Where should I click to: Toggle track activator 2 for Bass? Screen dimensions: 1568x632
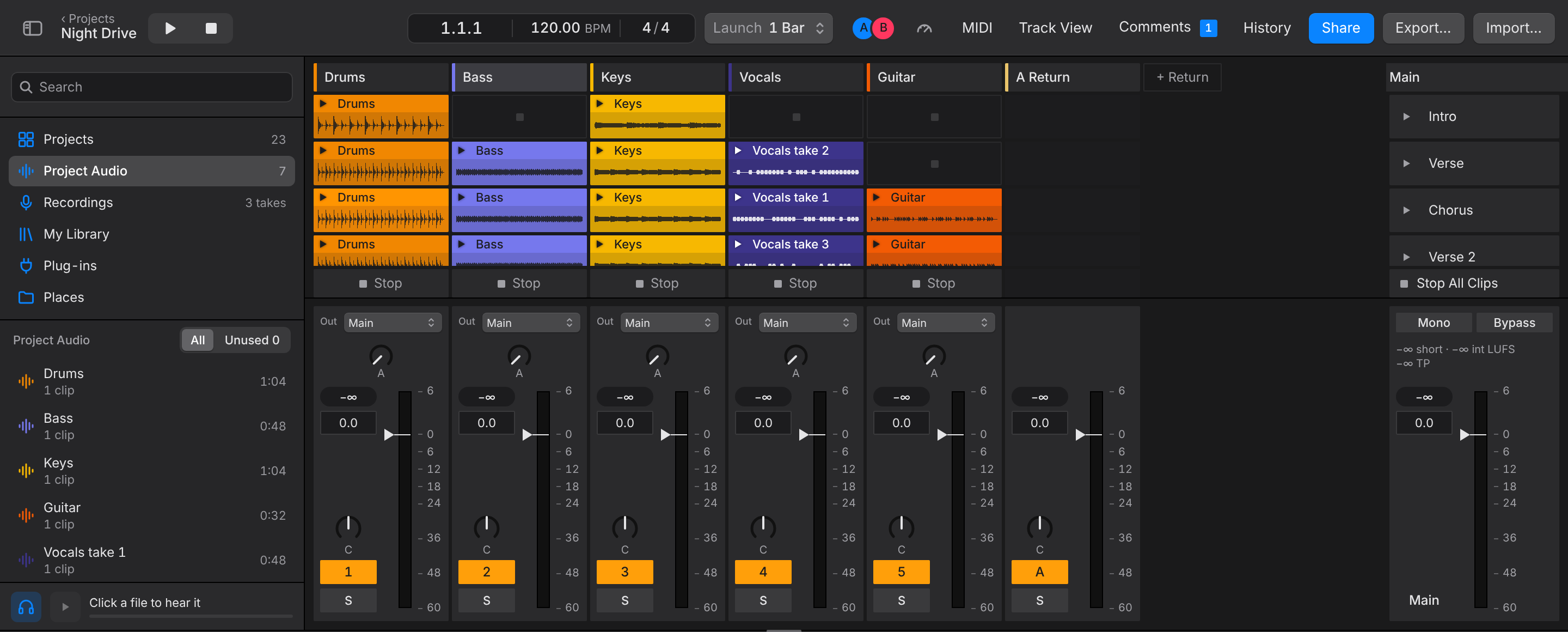pos(486,572)
